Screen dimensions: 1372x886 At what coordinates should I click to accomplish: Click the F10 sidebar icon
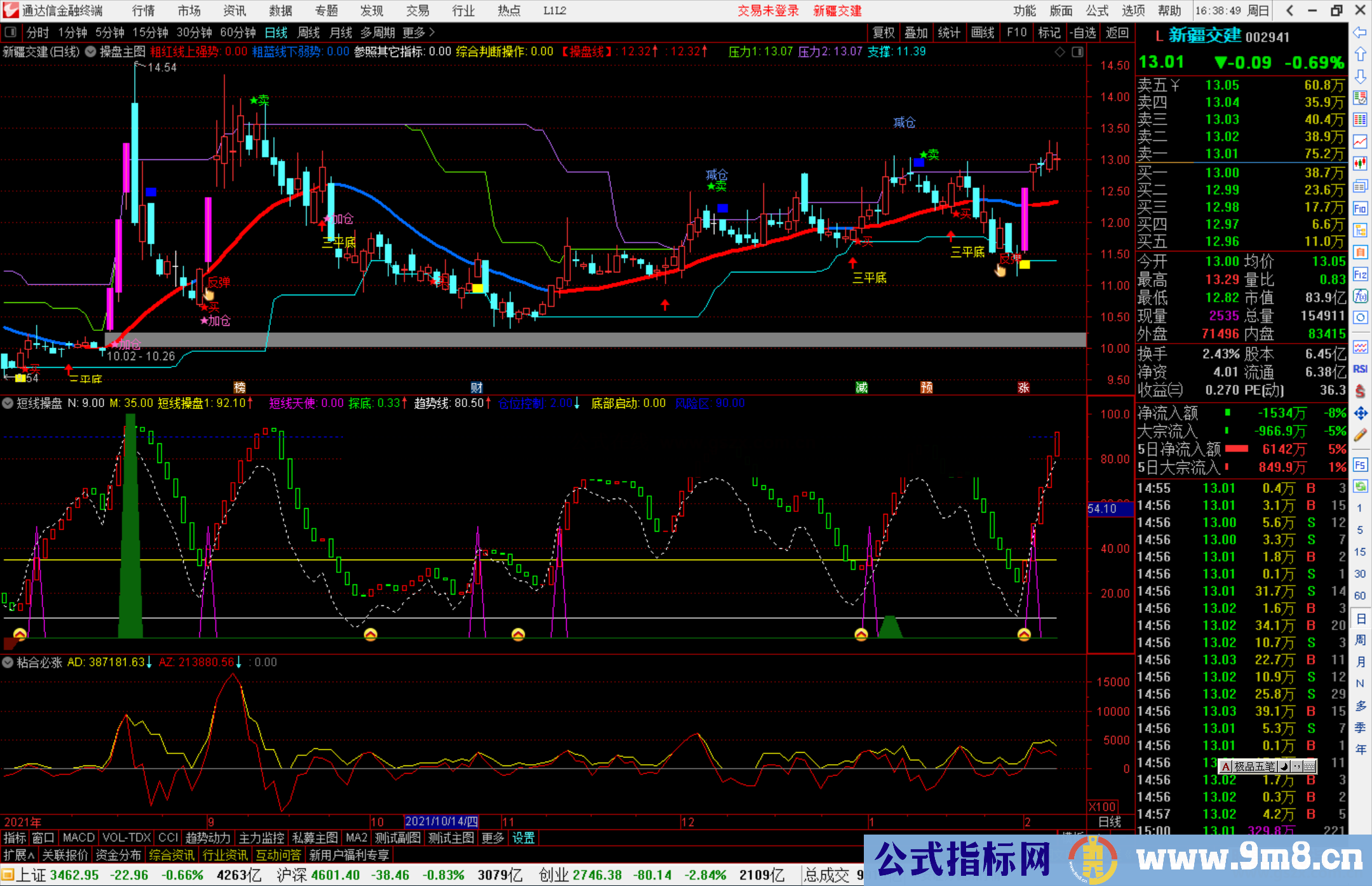point(1359,208)
